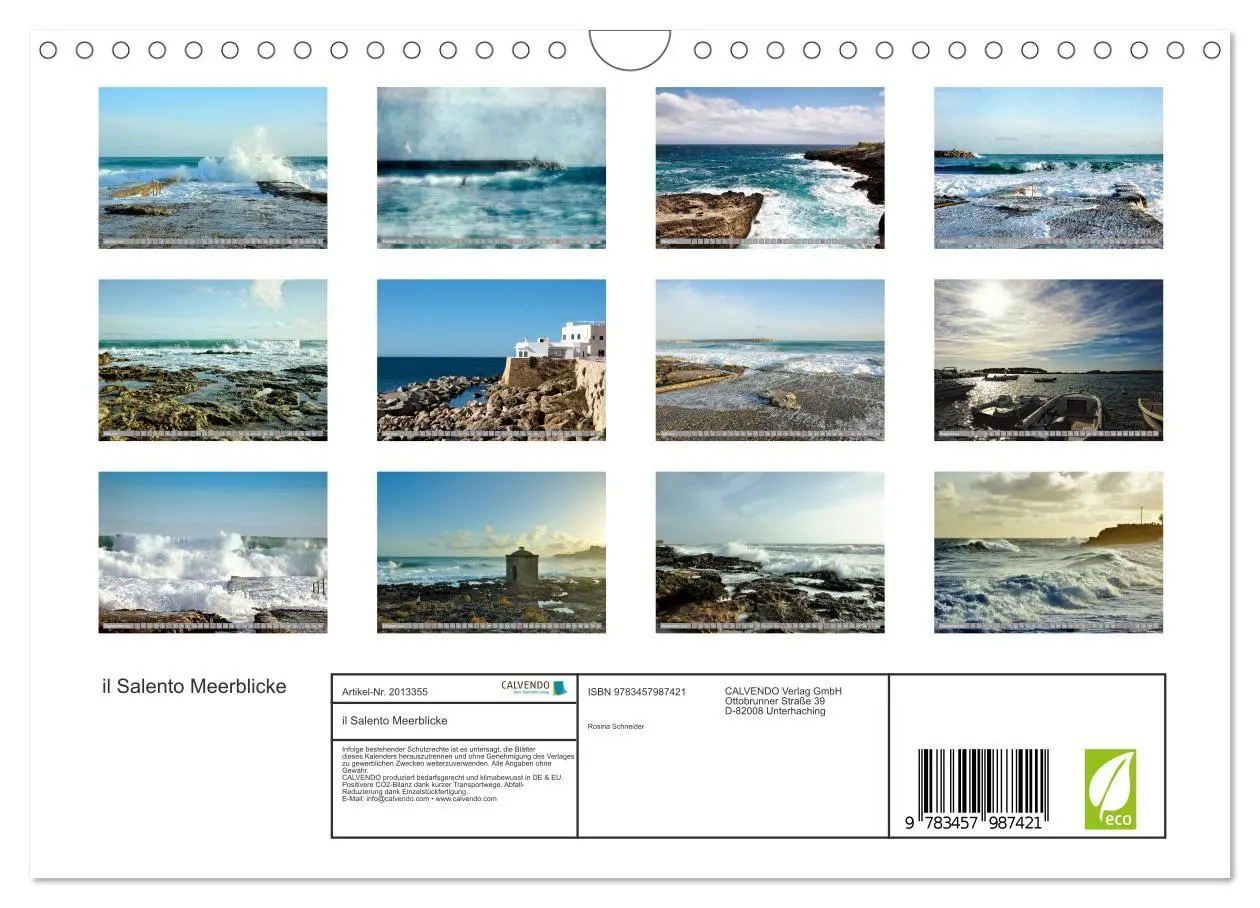Click the crashing wave photo in top-left corner
Image resolution: width=1260 pixels, height=908 pixels.
click(213, 166)
